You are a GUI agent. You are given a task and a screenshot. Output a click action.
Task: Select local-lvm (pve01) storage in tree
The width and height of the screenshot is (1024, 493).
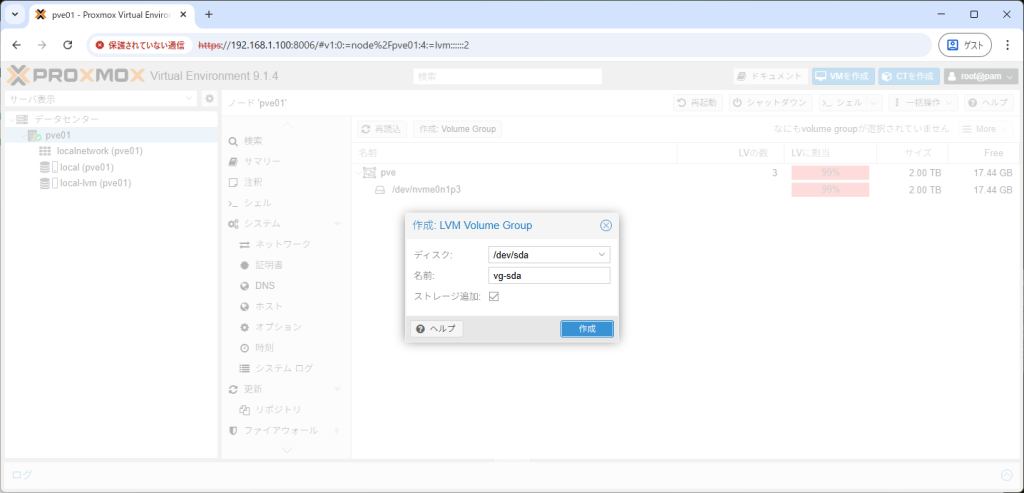click(x=95, y=183)
